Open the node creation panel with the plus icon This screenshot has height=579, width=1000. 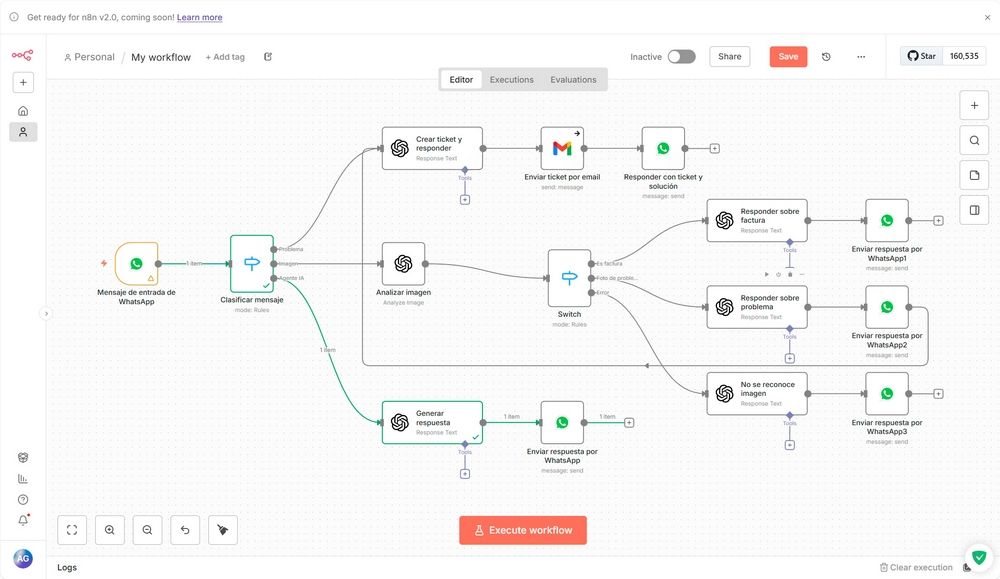[x=975, y=104]
